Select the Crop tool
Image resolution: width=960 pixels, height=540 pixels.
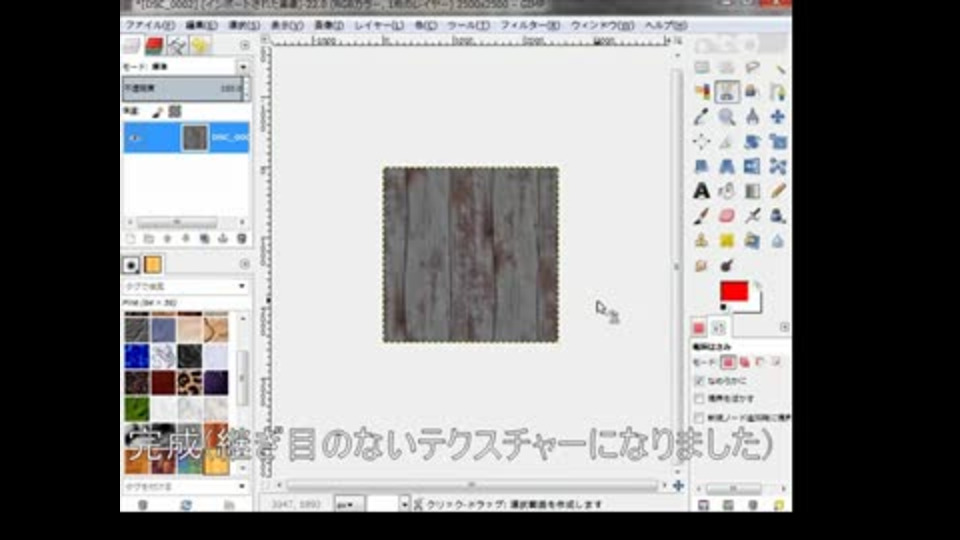[727, 141]
